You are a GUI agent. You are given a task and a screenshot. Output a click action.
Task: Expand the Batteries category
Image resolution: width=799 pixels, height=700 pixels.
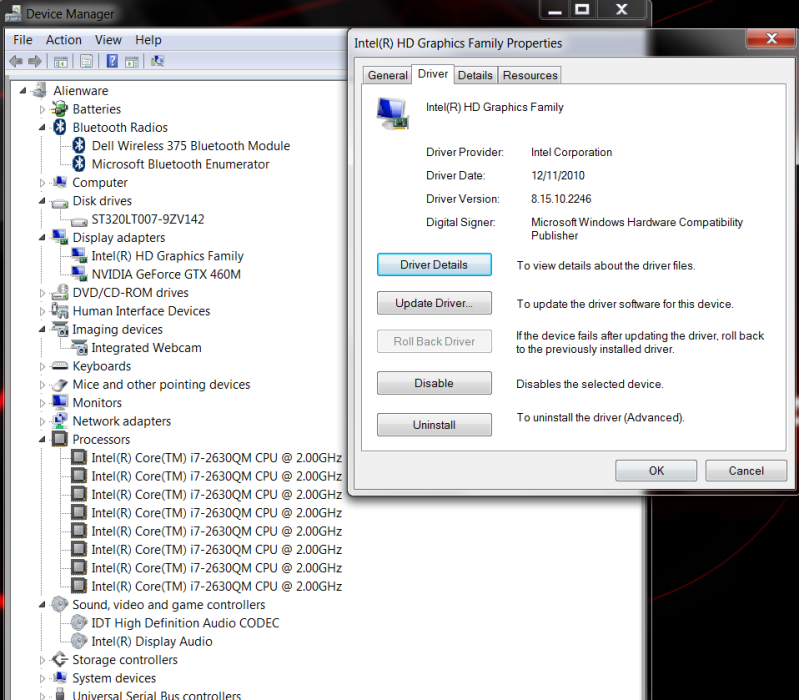click(x=42, y=109)
